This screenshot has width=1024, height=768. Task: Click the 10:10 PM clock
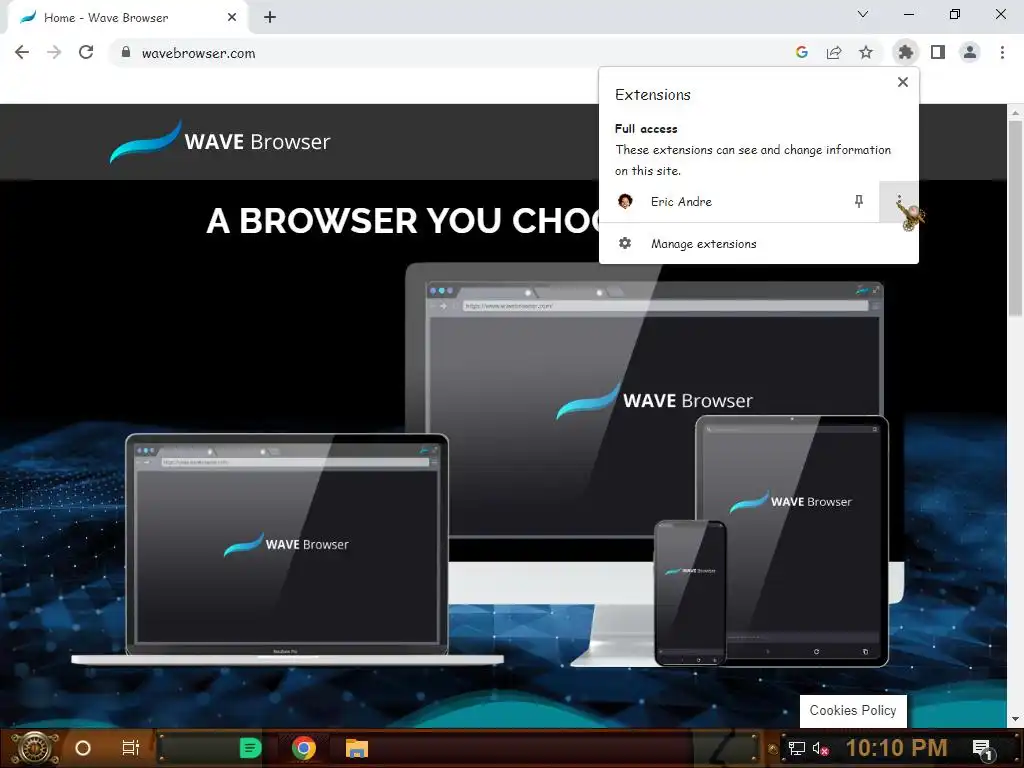[x=896, y=748]
